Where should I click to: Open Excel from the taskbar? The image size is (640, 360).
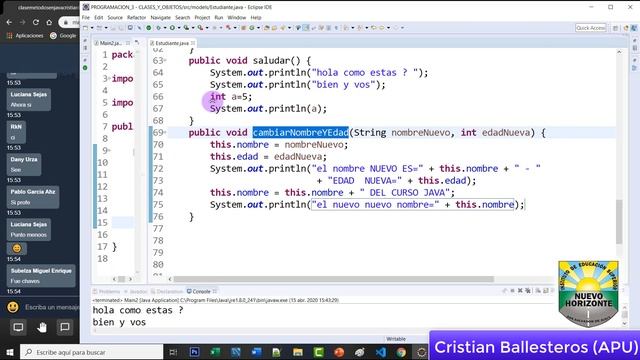click(x=215, y=352)
